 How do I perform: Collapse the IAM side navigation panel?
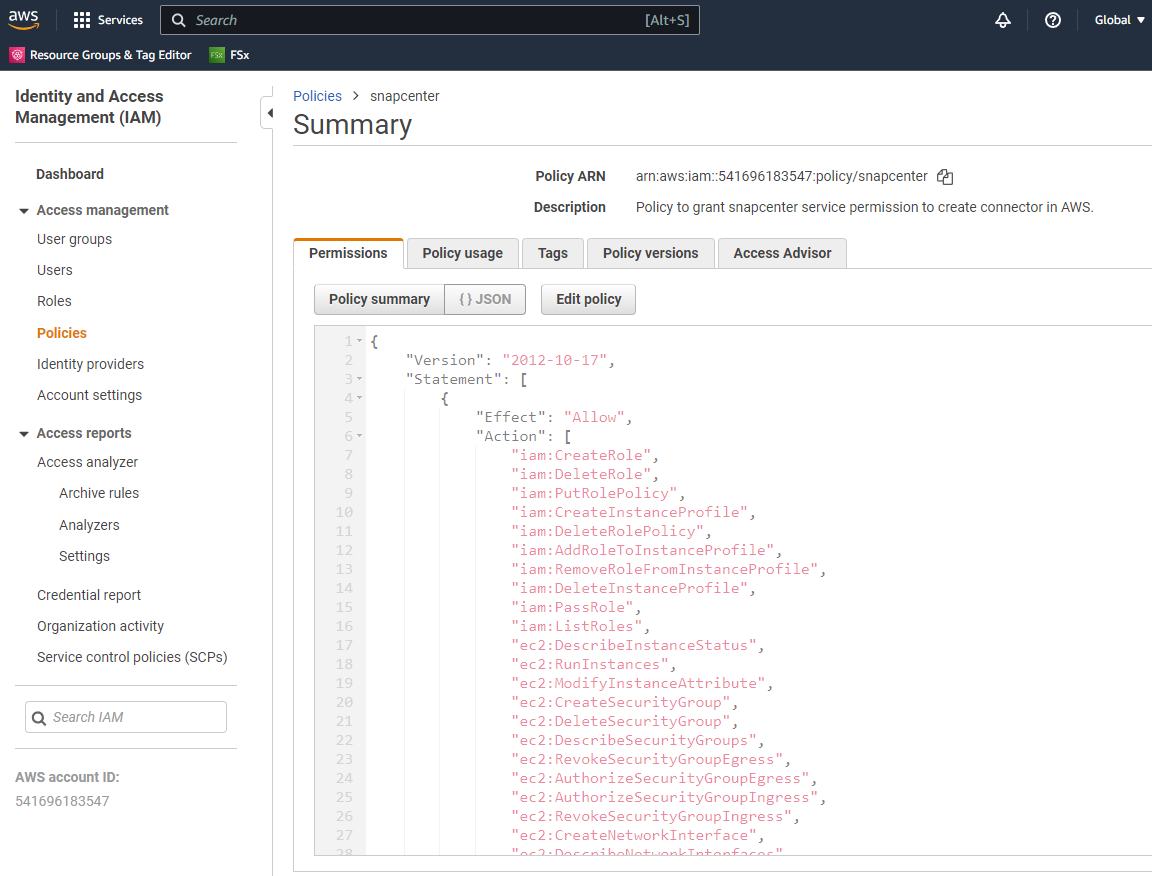point(268,113)
